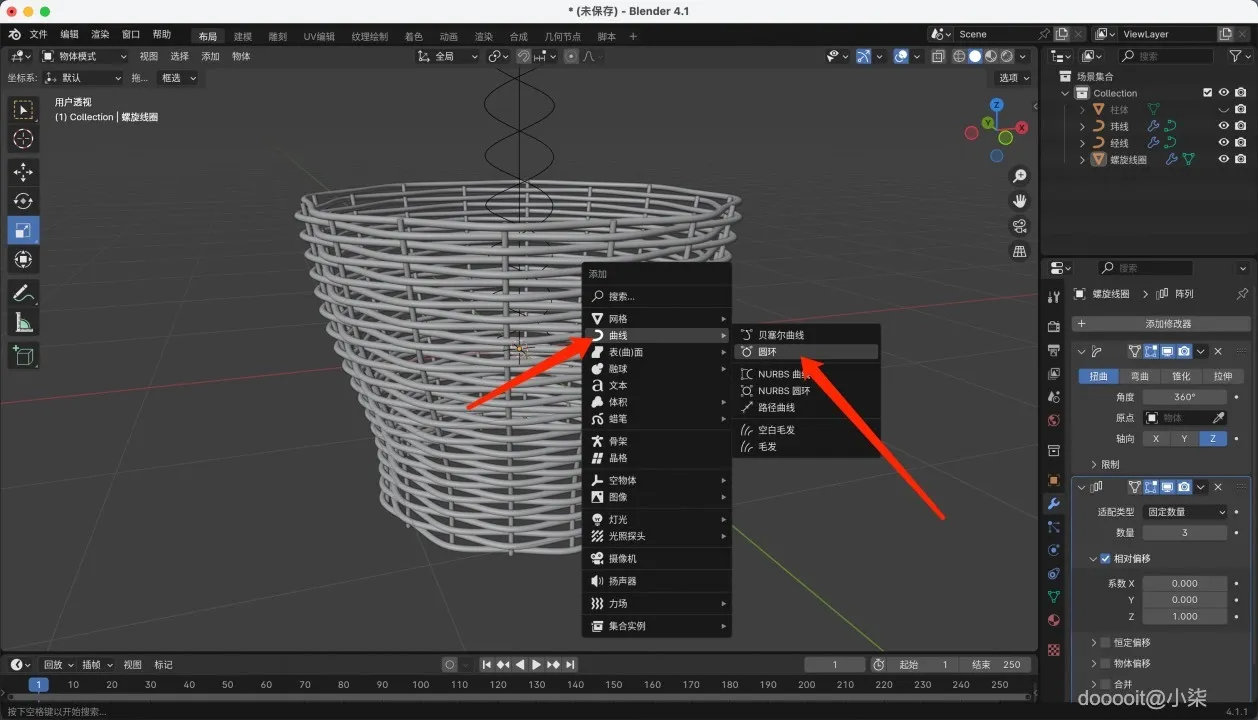Image resolution: width=1258 pixels, height=720 pixels.
Task: Switch to the 建模 workspace tab
Action: [243, 36]
